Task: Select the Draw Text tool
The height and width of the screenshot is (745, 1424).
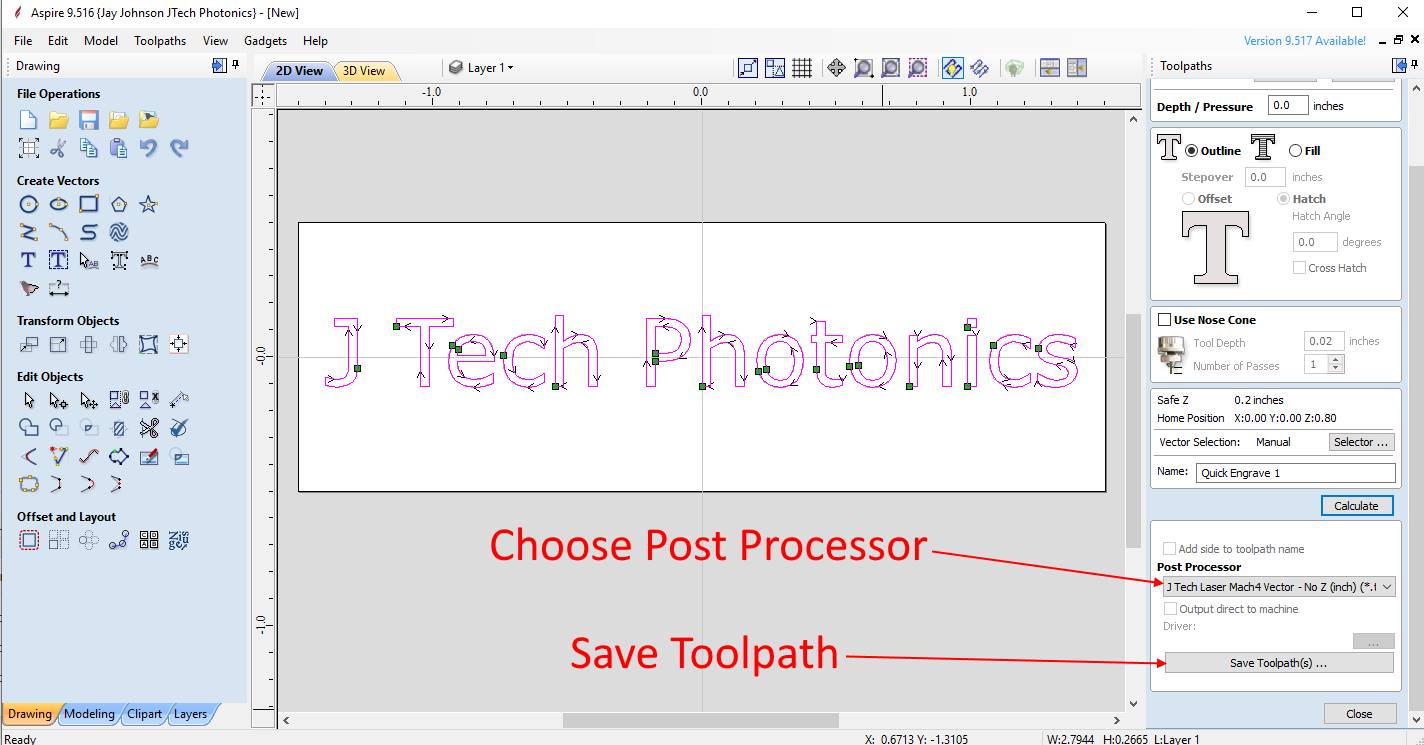Action: coord(28,260)
